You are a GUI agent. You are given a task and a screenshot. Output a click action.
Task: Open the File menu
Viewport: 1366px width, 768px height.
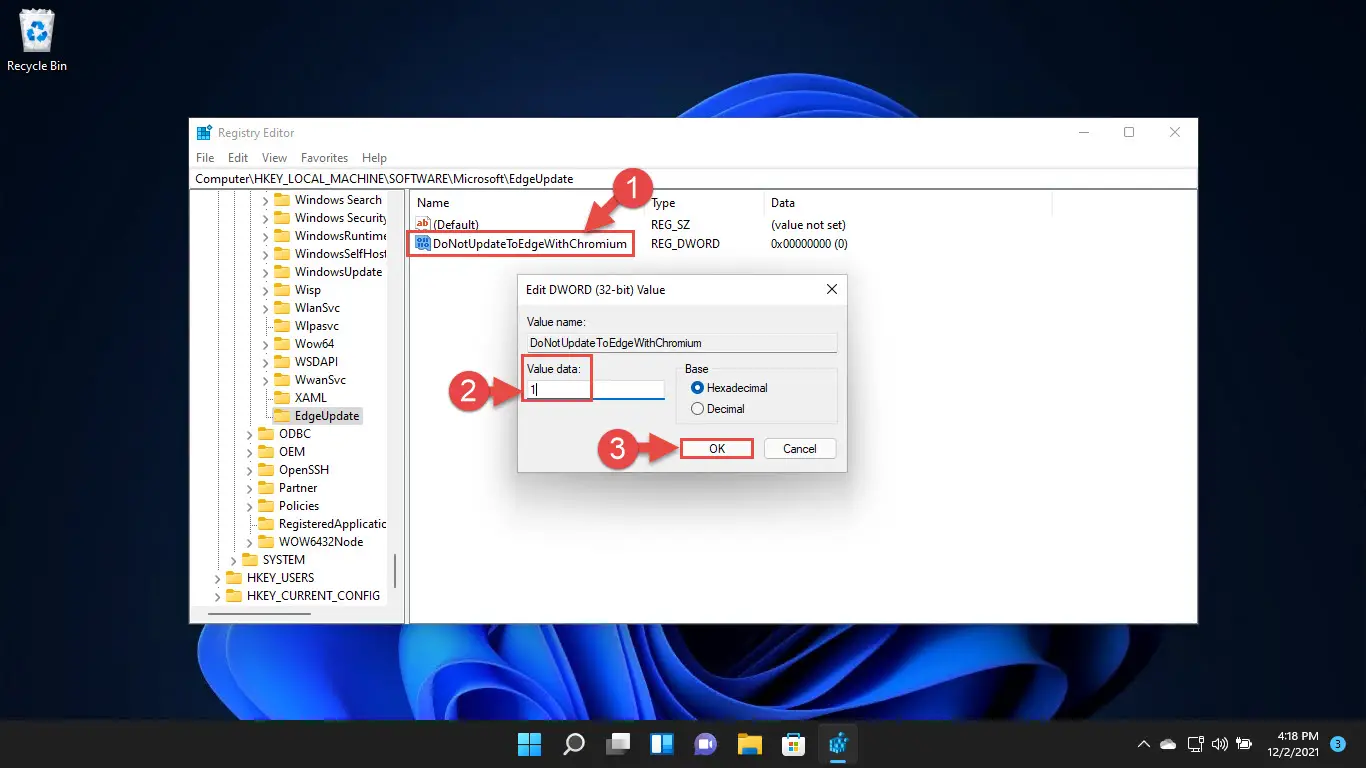pyautogui.click(x=205, y=158)
